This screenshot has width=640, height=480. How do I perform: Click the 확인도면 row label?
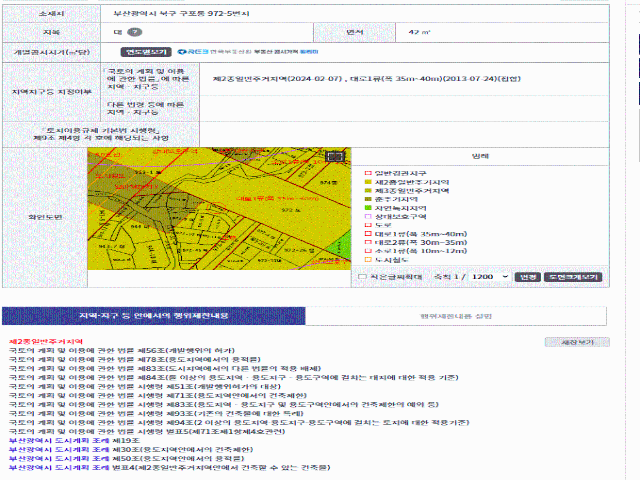click(45, 217)
